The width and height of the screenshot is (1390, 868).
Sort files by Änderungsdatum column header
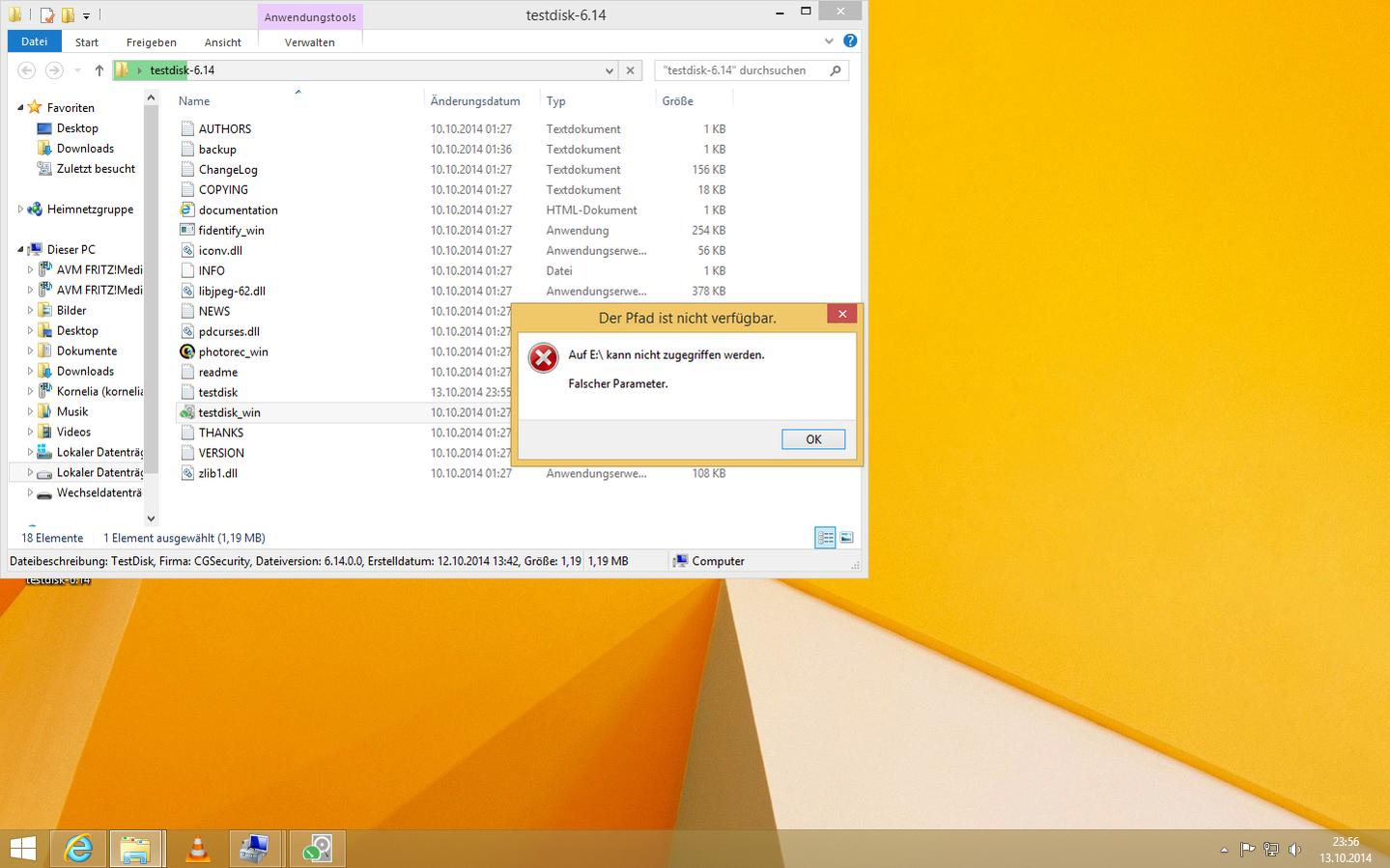[475, 100]
